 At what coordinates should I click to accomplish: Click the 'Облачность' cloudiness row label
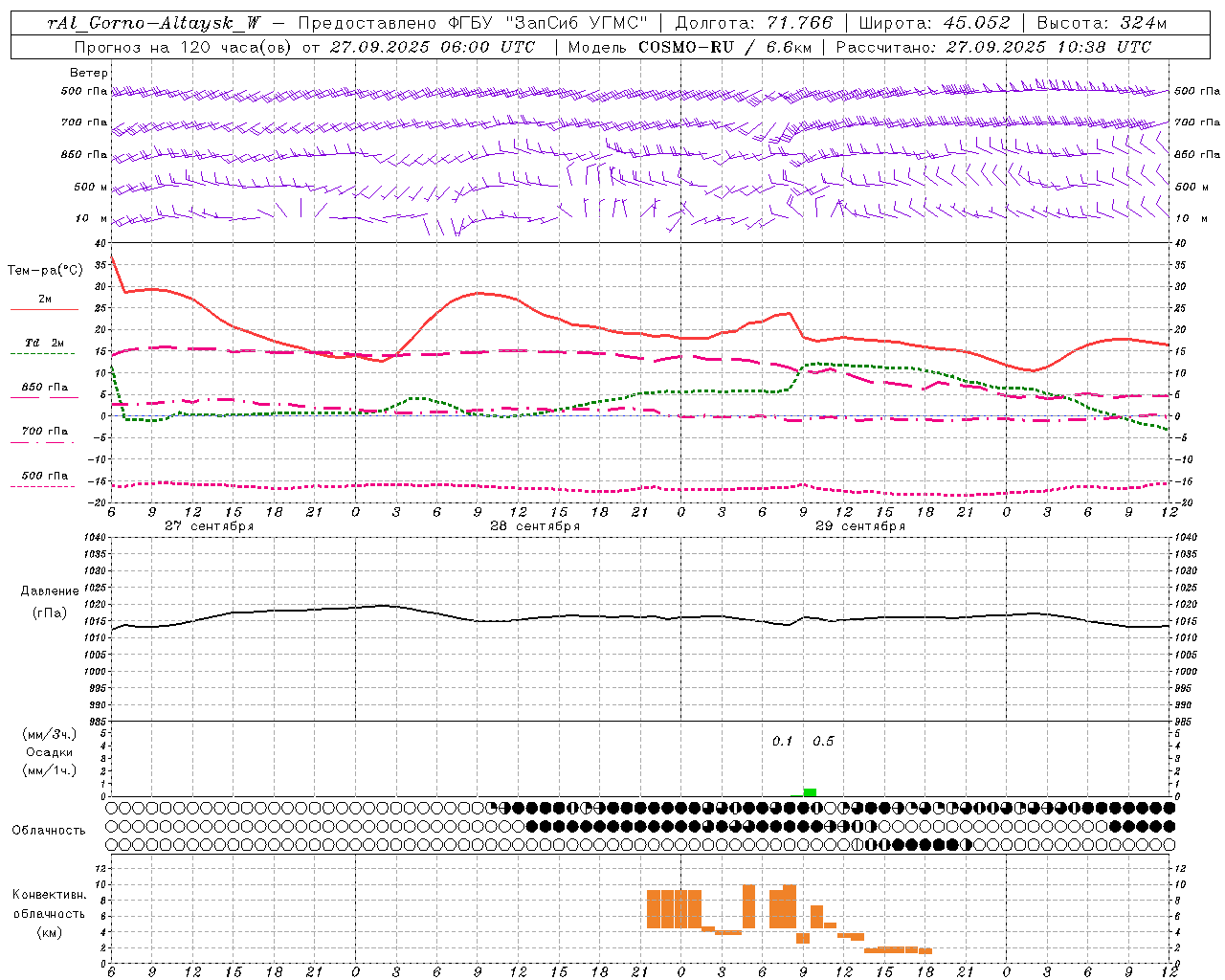[49, 830]
